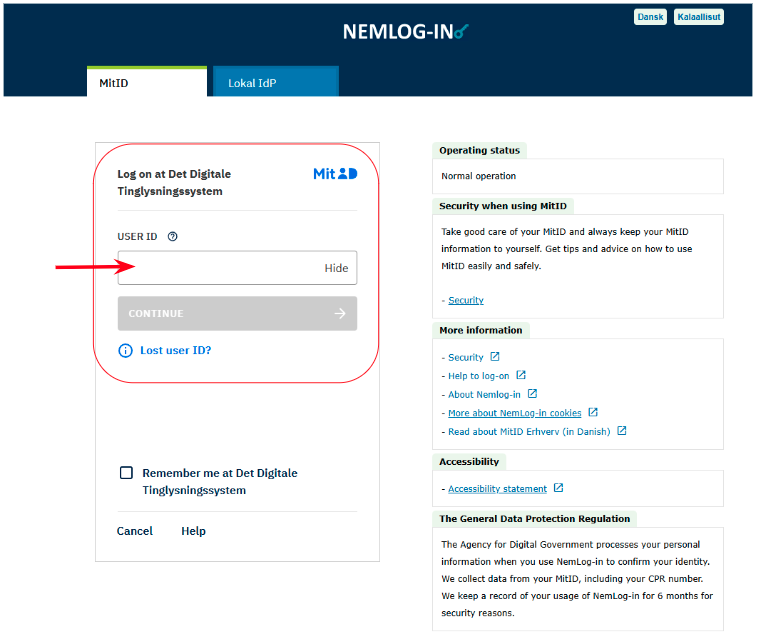Click external link icon beside Help to log-on
Viewport: 757px width, 638px height.
pyautogui.click(x=521, y=375)
